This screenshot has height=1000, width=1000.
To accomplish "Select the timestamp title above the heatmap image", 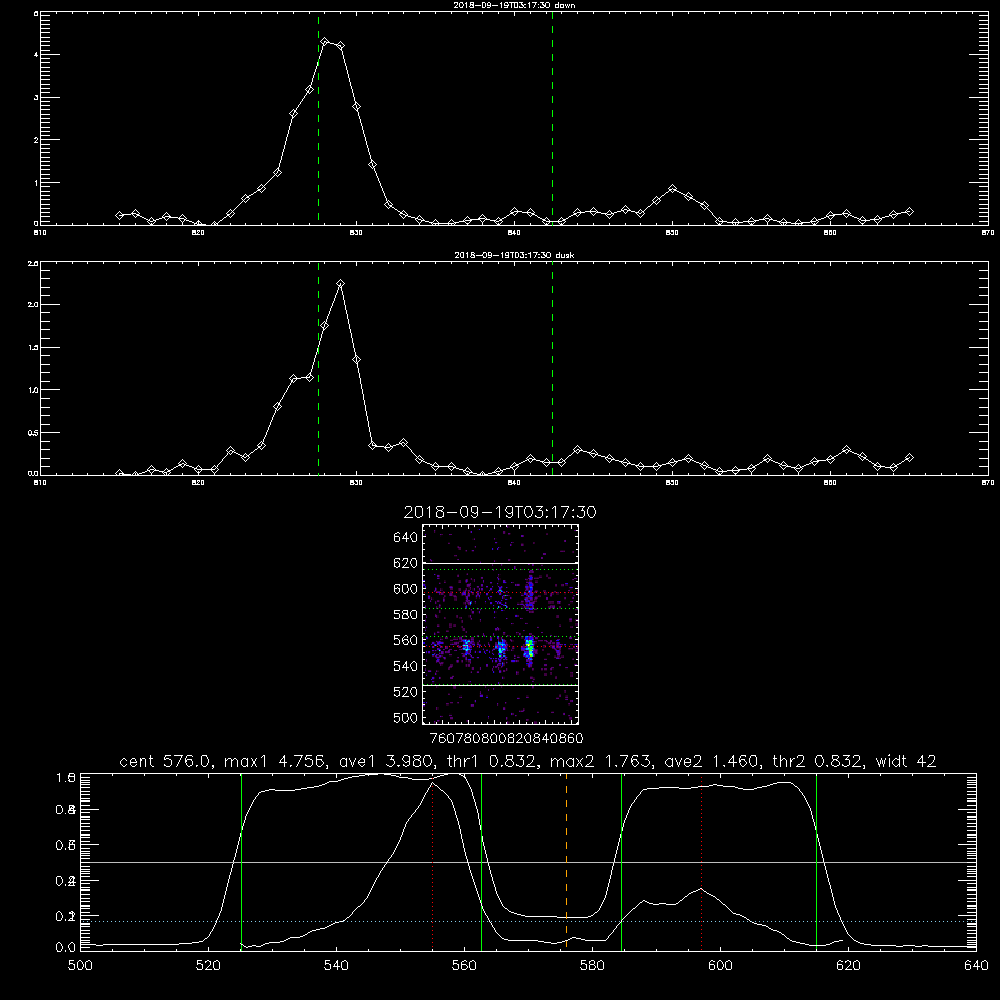I will click(500, 512).
